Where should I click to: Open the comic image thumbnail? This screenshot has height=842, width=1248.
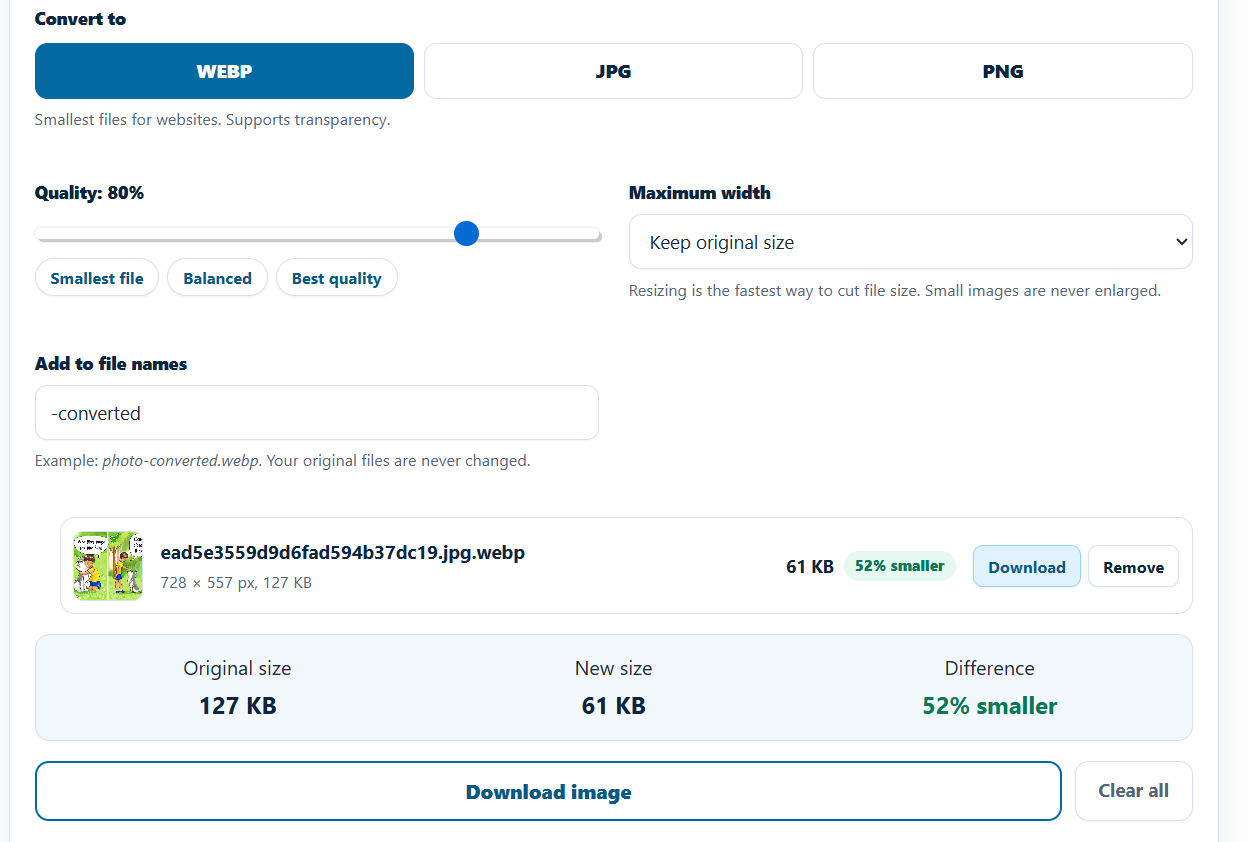[108, 566]
